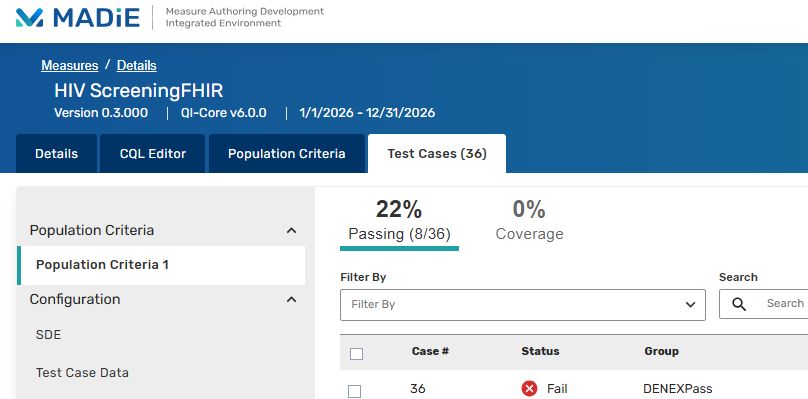808x399 pixels.
Task: Switch to the Details tab
Action: click(x=57, y=154)
